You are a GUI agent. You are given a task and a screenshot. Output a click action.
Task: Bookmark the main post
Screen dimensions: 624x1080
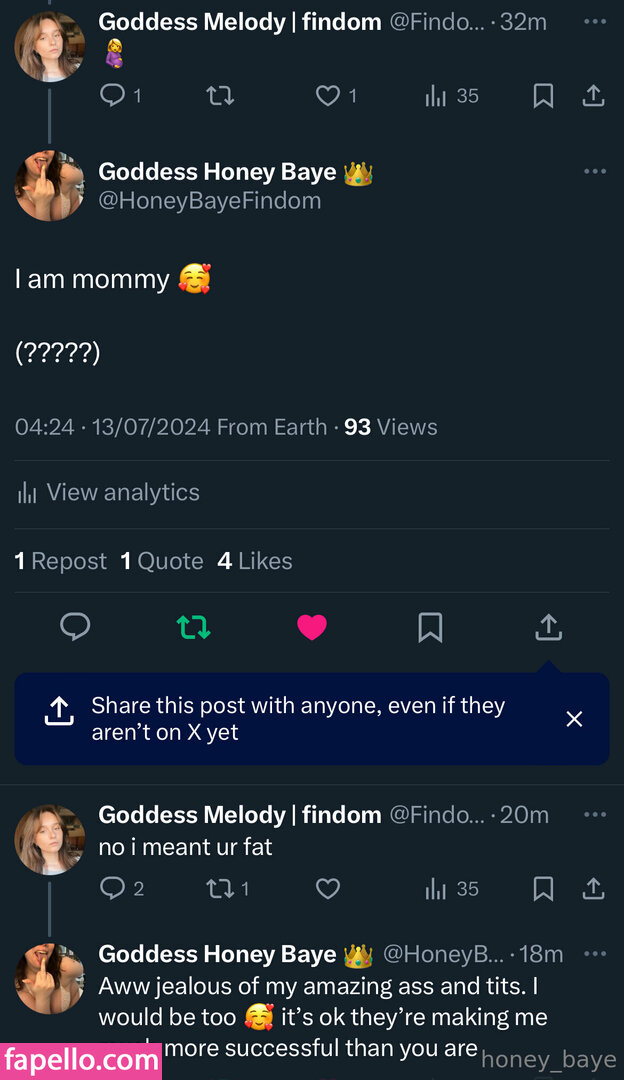tap(430, 627)
